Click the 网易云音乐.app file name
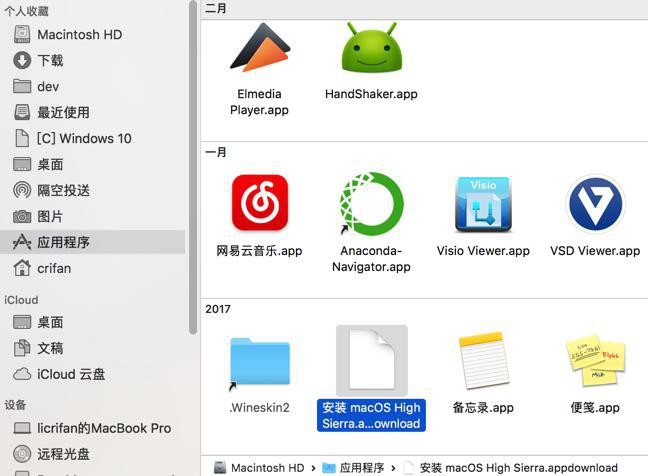 click(260, 250)
